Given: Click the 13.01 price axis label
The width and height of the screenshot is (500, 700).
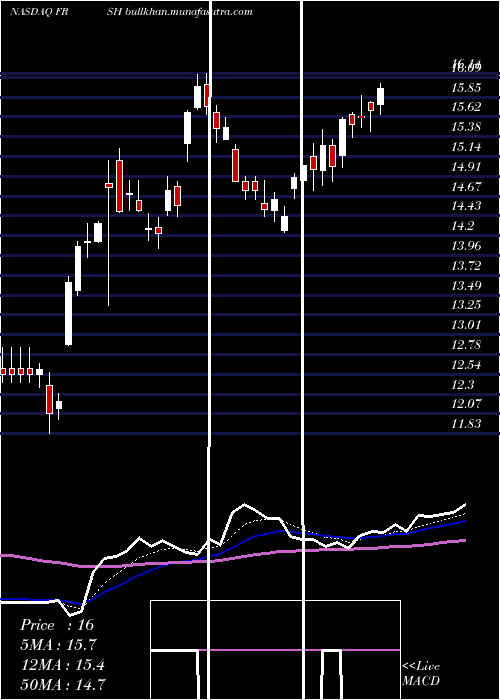Looking at the screenshot, I should [x=466, y=325].
